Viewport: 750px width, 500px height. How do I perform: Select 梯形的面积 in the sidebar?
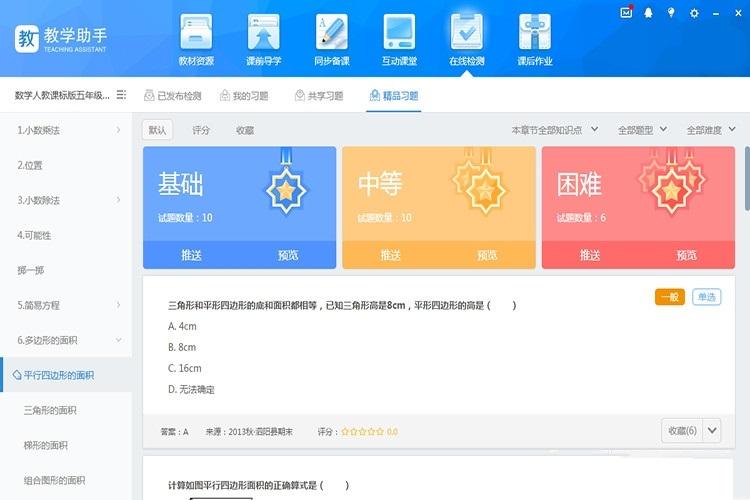[46, 445]
